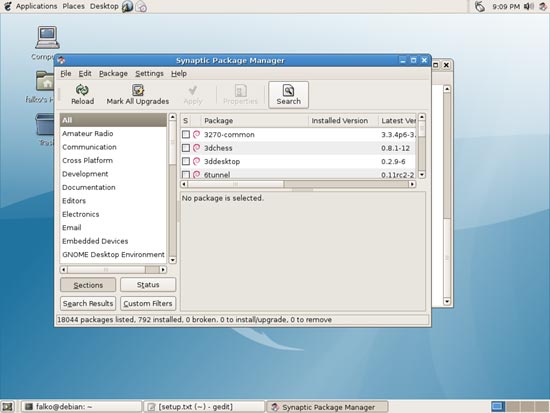Select GNOME Desktop Environment section
550x413 pixels.
coord(113,254)
